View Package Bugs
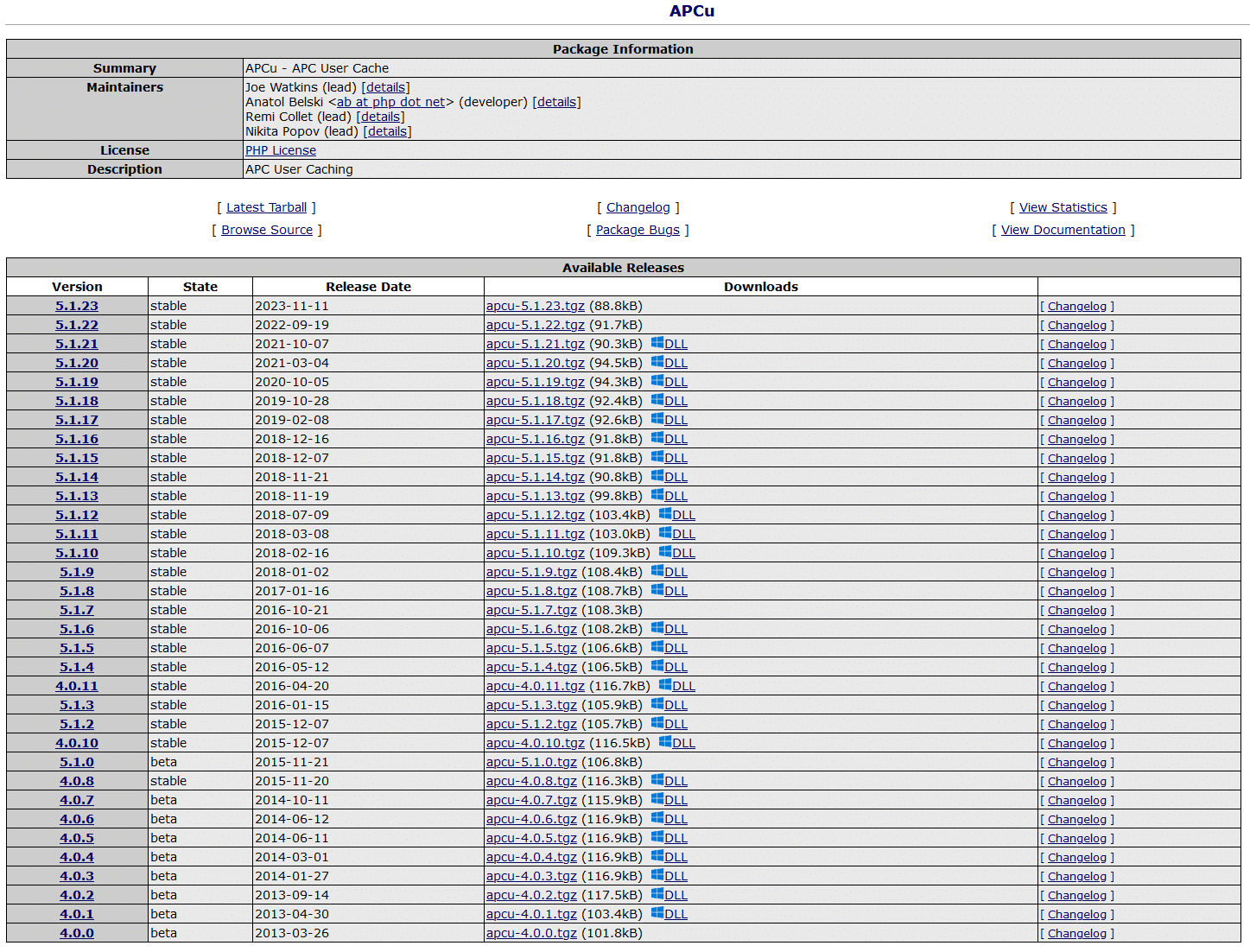Image resolution: width=1250 pixels, height=952 pixels. point(638,230)
